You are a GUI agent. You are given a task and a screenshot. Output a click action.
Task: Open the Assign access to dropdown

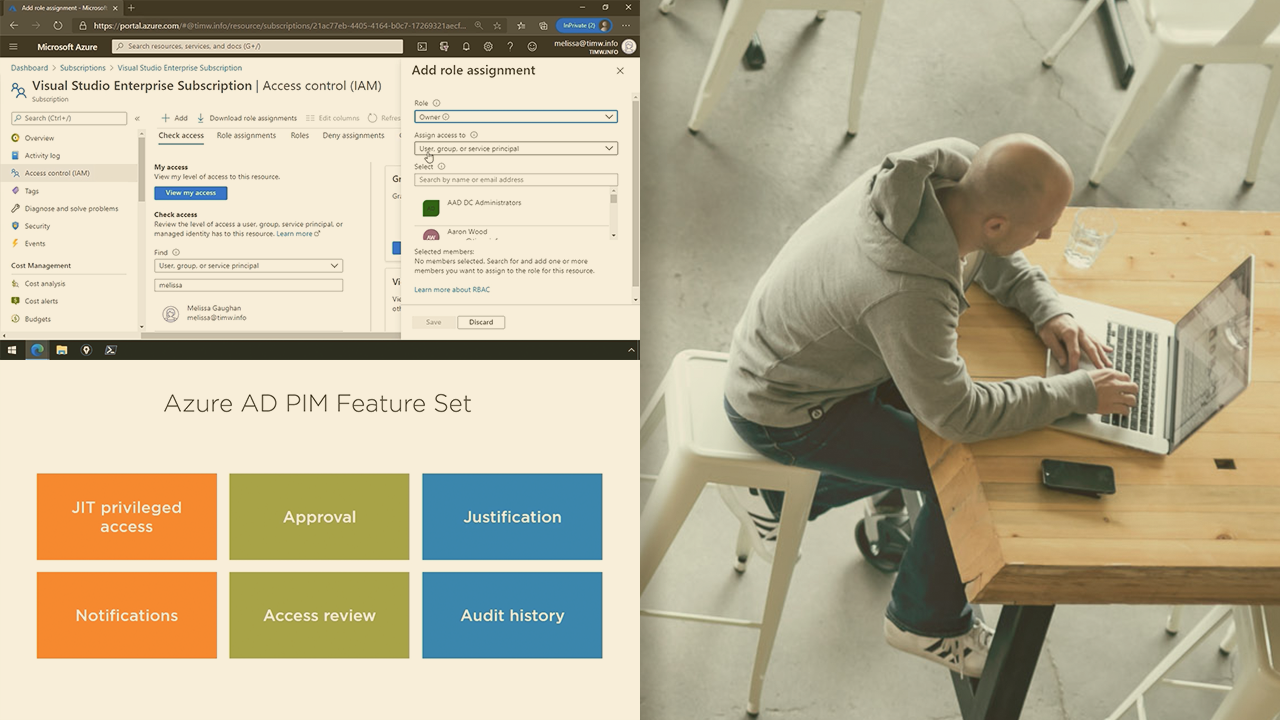pos(515,148)
